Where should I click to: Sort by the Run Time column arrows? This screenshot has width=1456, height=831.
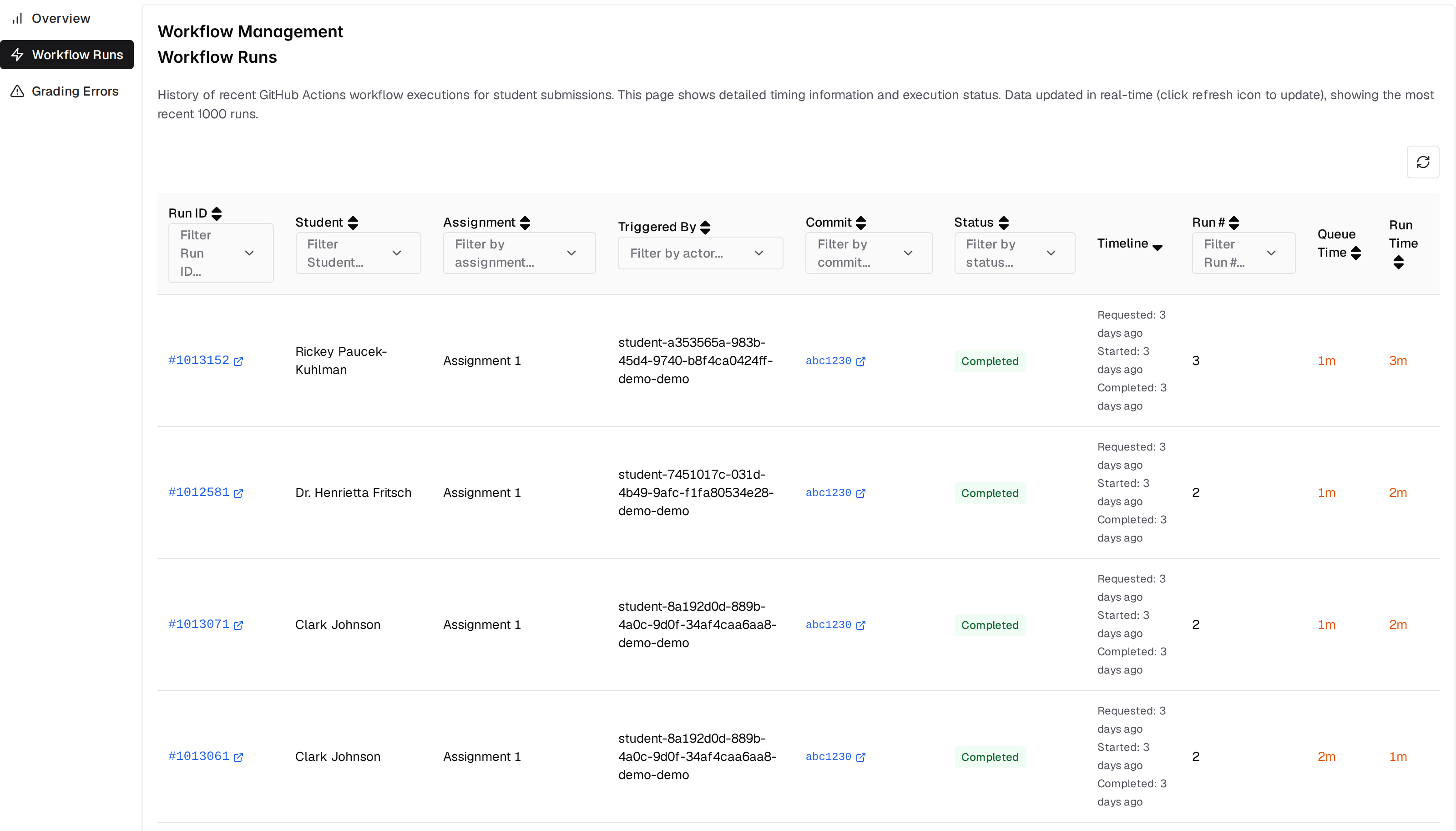tap(1398, 263)
